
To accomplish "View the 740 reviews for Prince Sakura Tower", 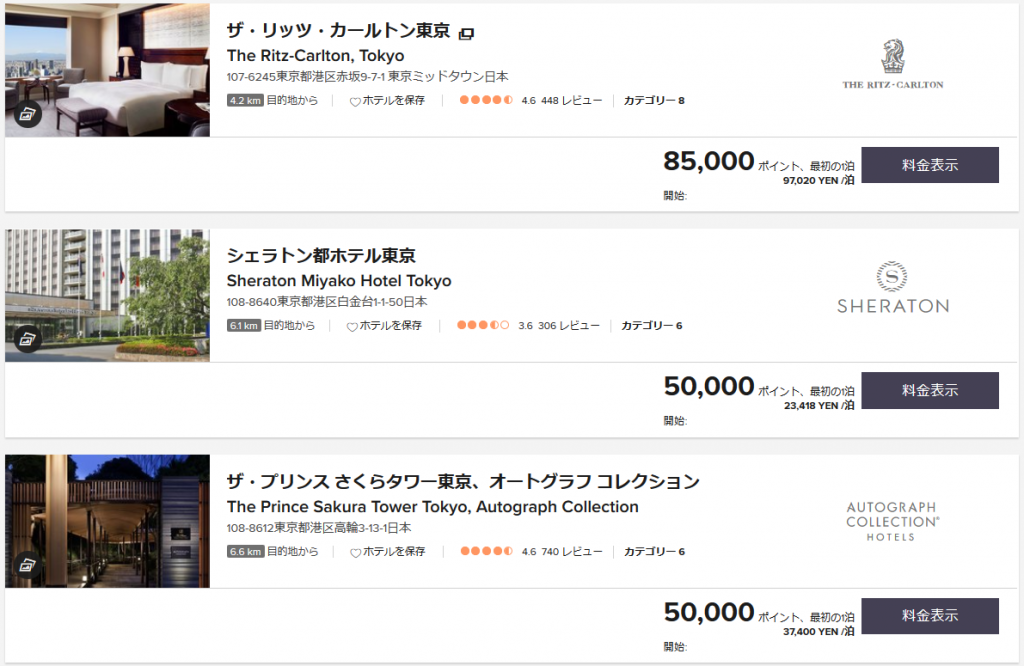I will [572, 552].
